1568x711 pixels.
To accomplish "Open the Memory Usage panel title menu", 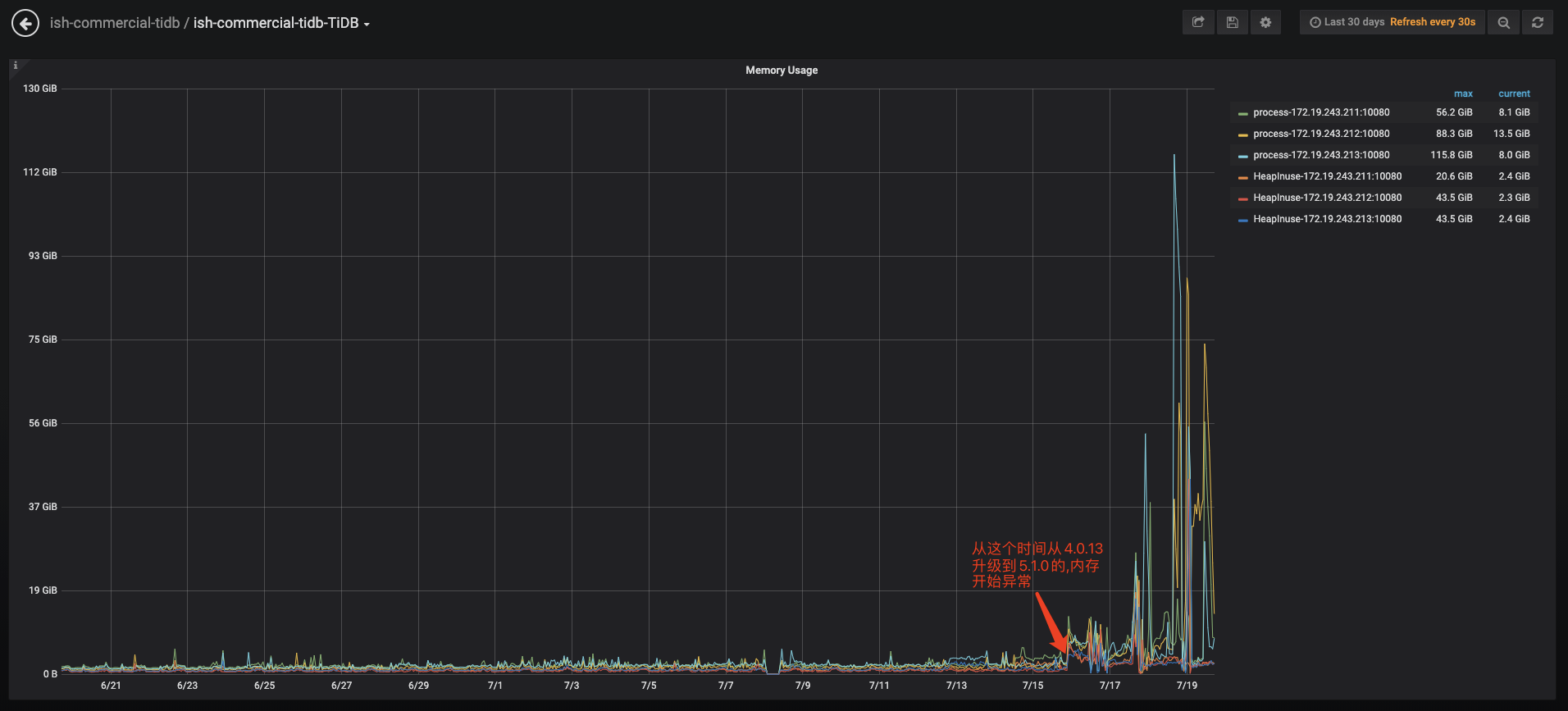I will click(782, 71).
